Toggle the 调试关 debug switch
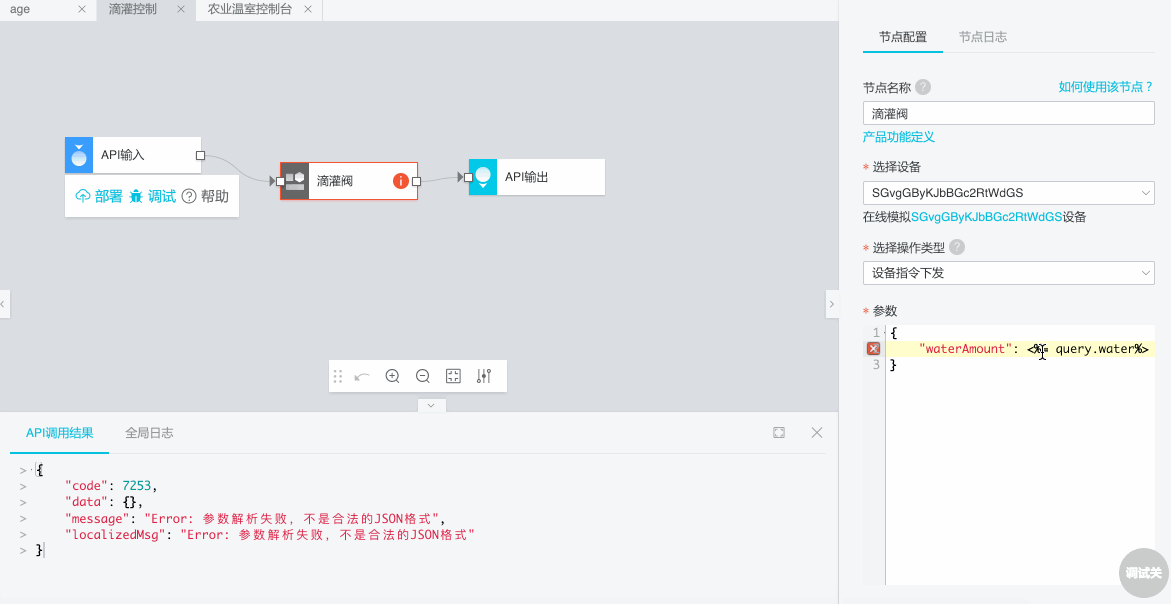 pos(1143,573)
